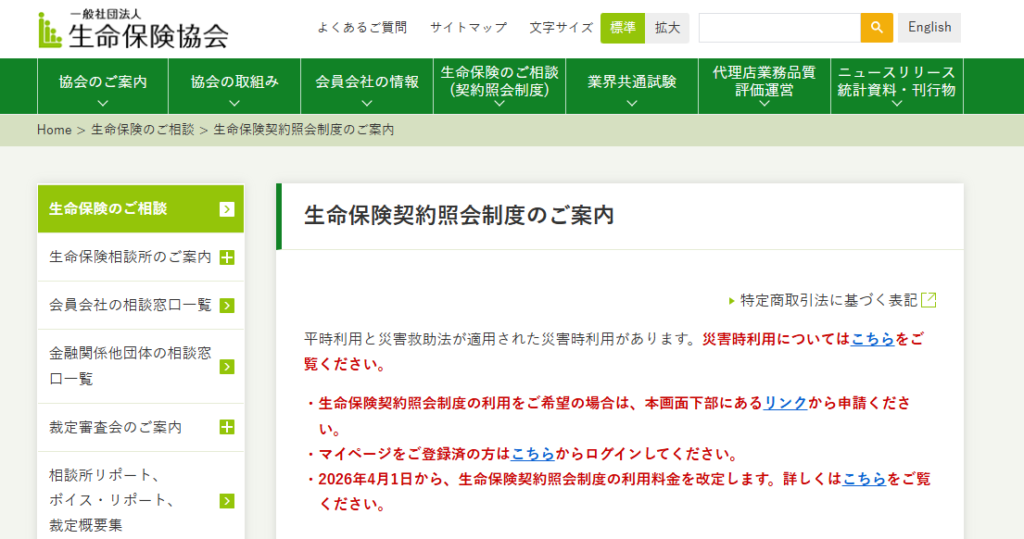
Task: Click the orange search magnifier button
Action: pyautogui.click(x=876, y=27)
